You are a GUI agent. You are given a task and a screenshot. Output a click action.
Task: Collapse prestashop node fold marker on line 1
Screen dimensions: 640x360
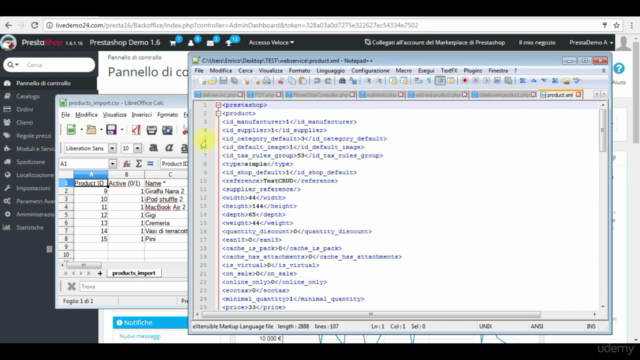(218, 105)
